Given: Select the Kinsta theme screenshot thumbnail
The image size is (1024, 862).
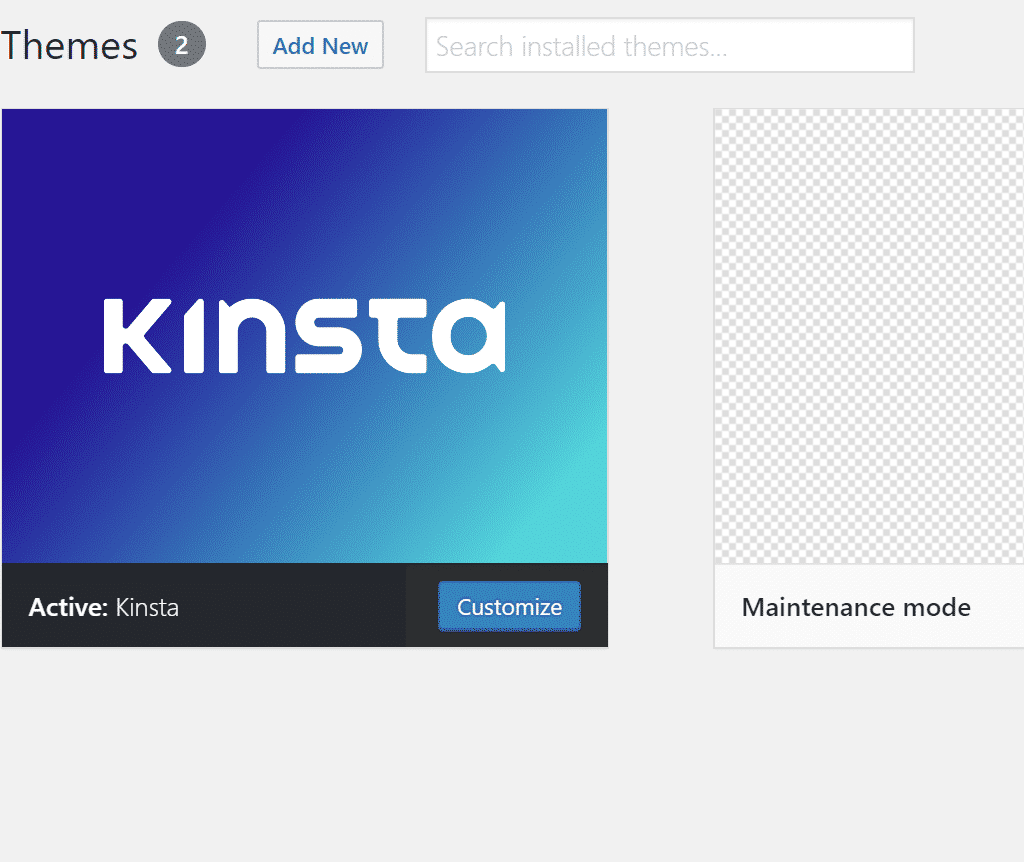Looking at the screenshot, I should 304,336.
